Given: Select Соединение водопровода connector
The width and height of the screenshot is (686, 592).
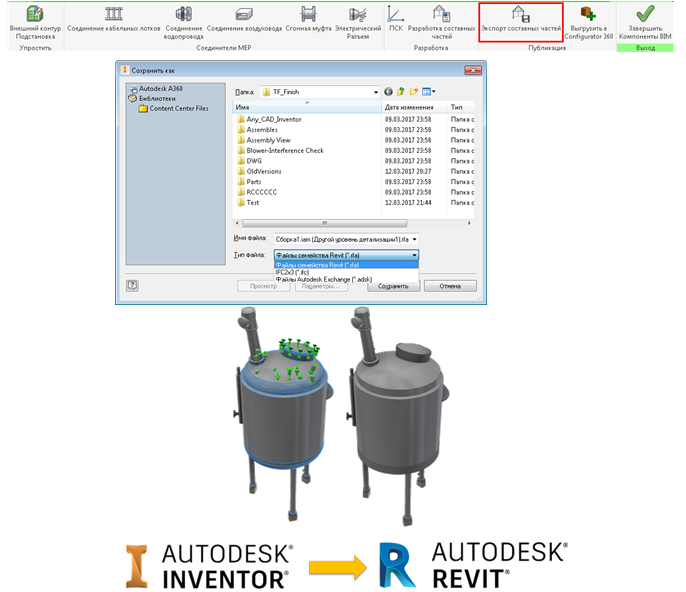Looking at the screenshot, I should click(x=184, y=22).
